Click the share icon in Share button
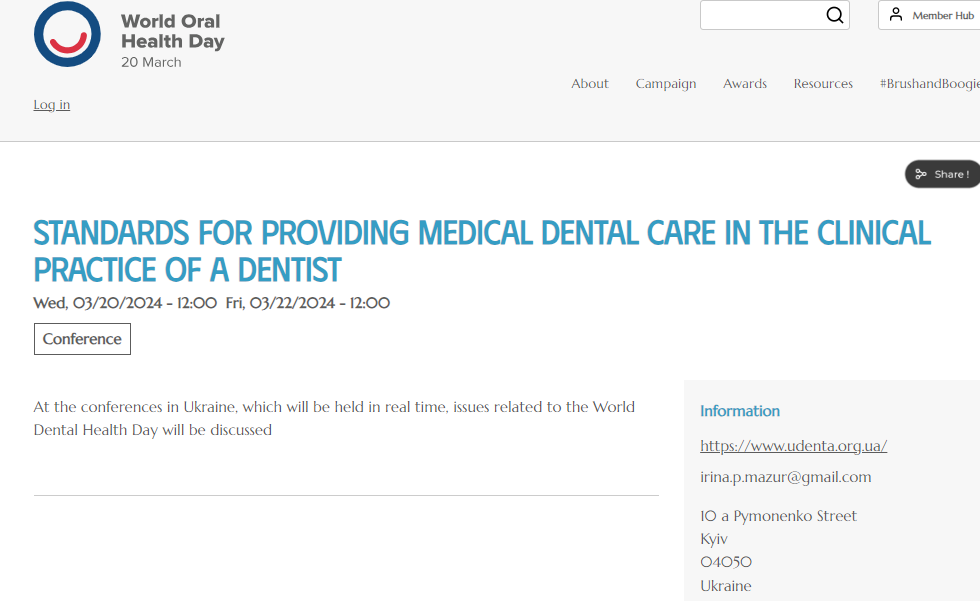The width and height of the screenshot is (980, 601). 921,174
